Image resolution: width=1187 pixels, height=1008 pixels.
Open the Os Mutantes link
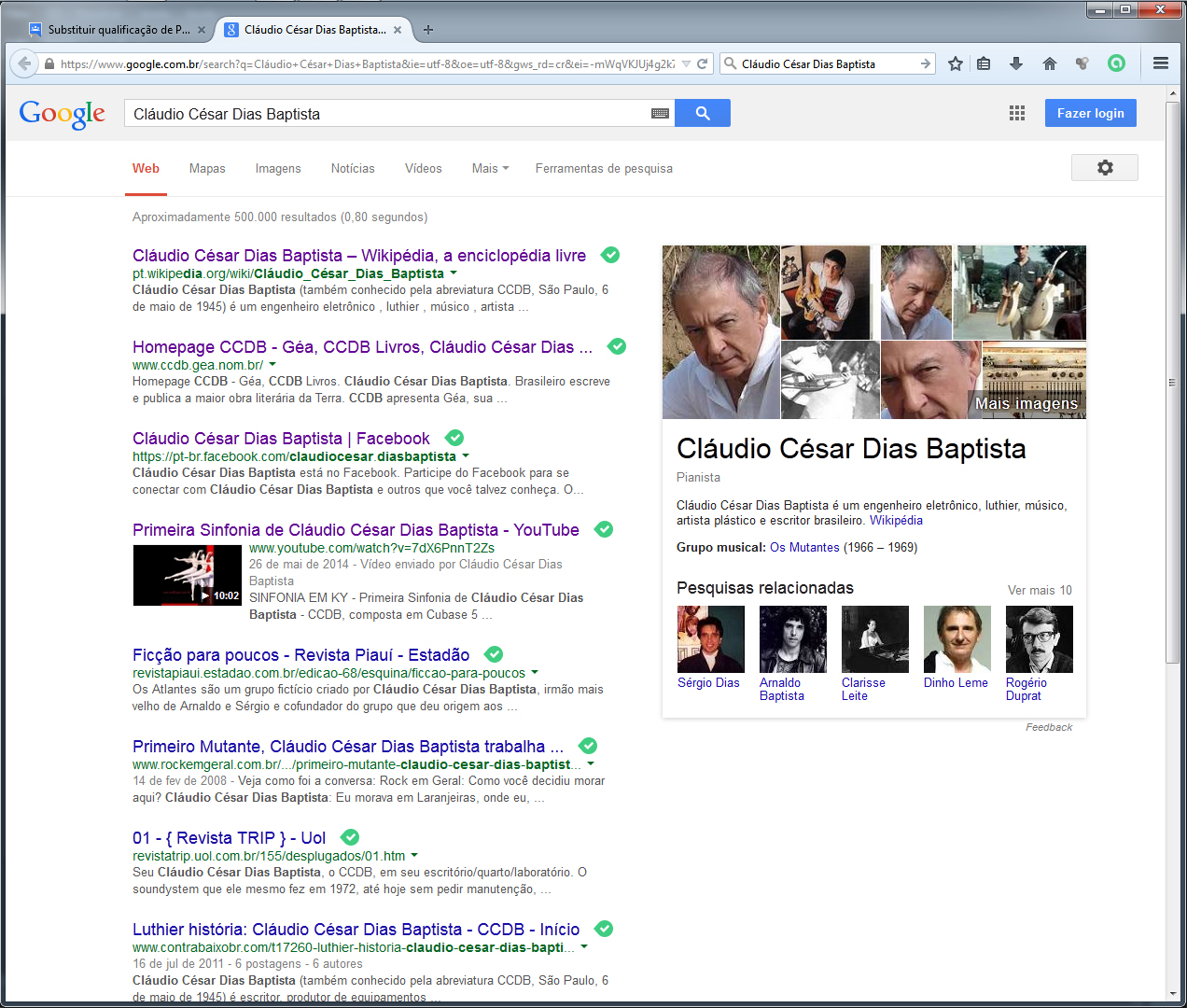pos(804,548)
